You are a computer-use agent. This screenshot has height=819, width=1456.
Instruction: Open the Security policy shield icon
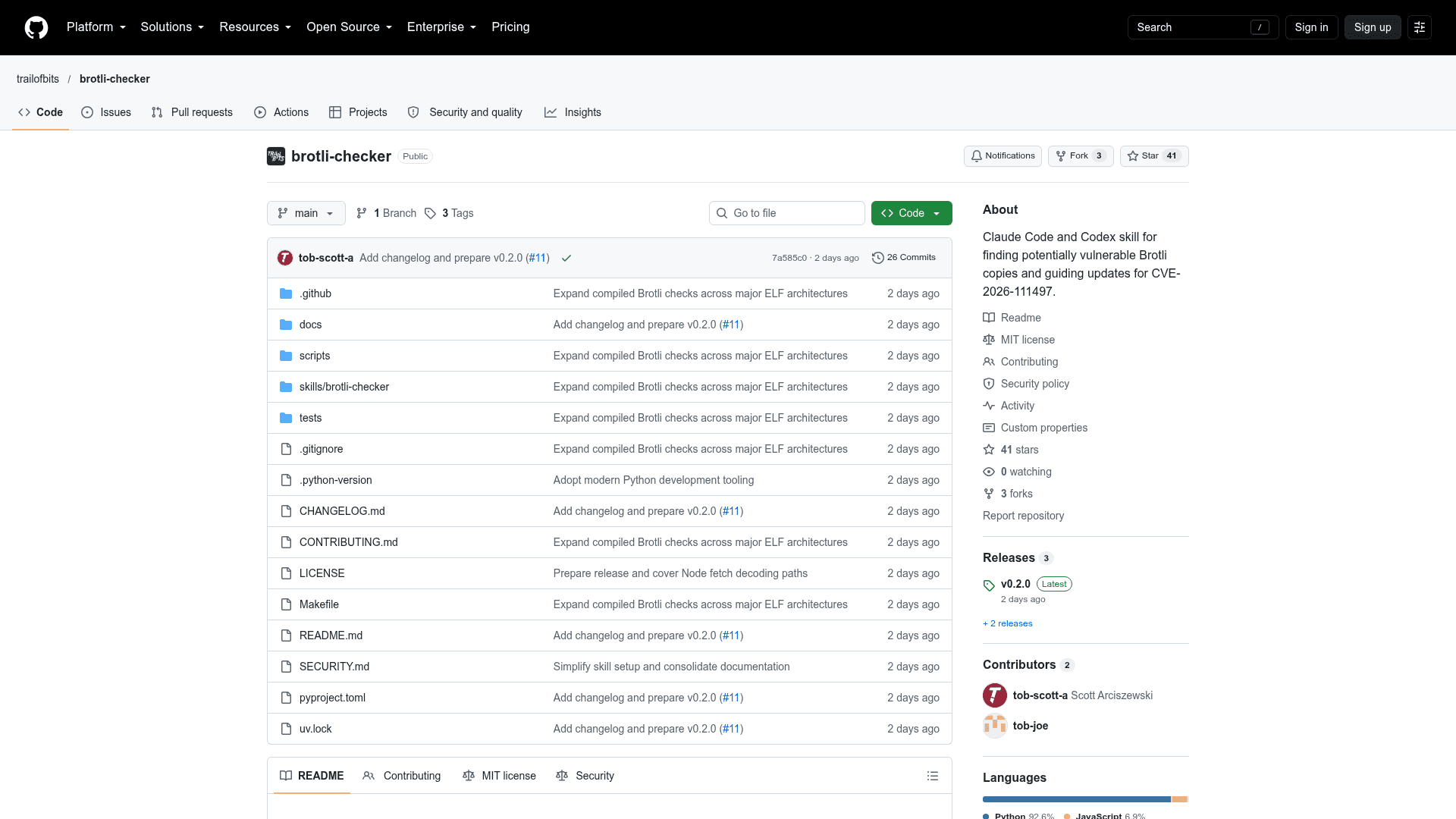[989, 384]
